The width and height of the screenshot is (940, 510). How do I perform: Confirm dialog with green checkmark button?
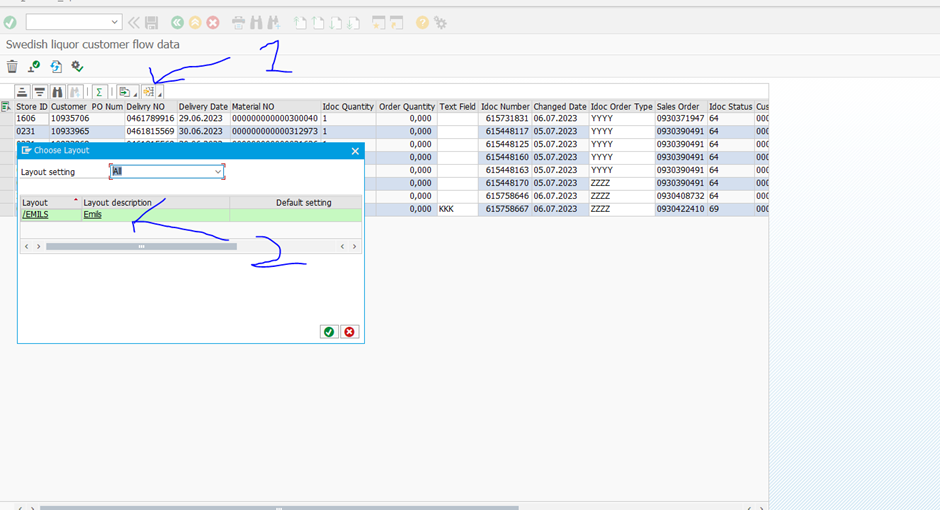(329, 332)
